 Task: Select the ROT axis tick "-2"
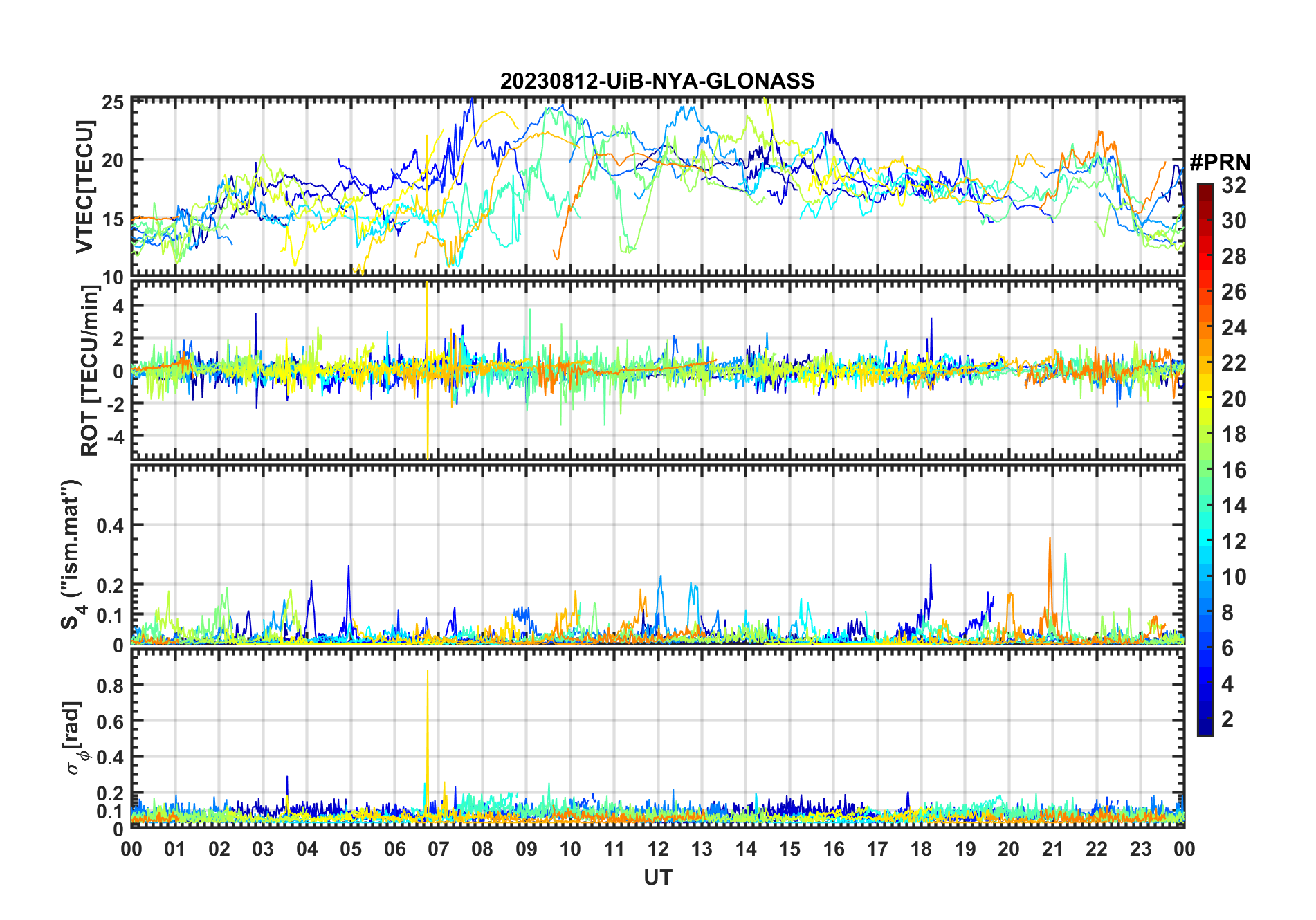point(114,404)
